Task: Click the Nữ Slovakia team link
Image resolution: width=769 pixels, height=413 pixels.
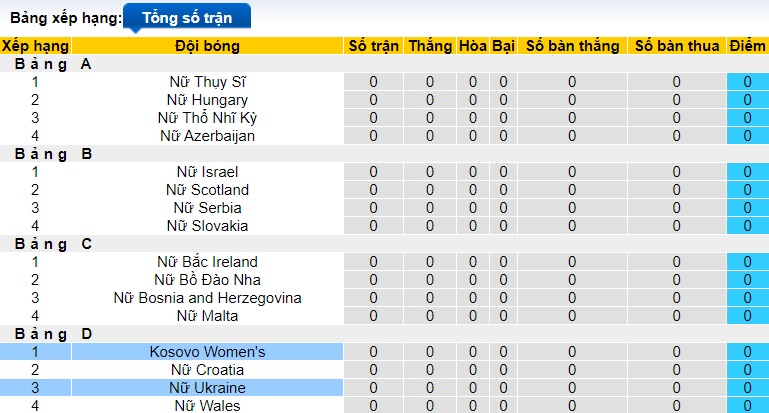Action: point(207,226)
